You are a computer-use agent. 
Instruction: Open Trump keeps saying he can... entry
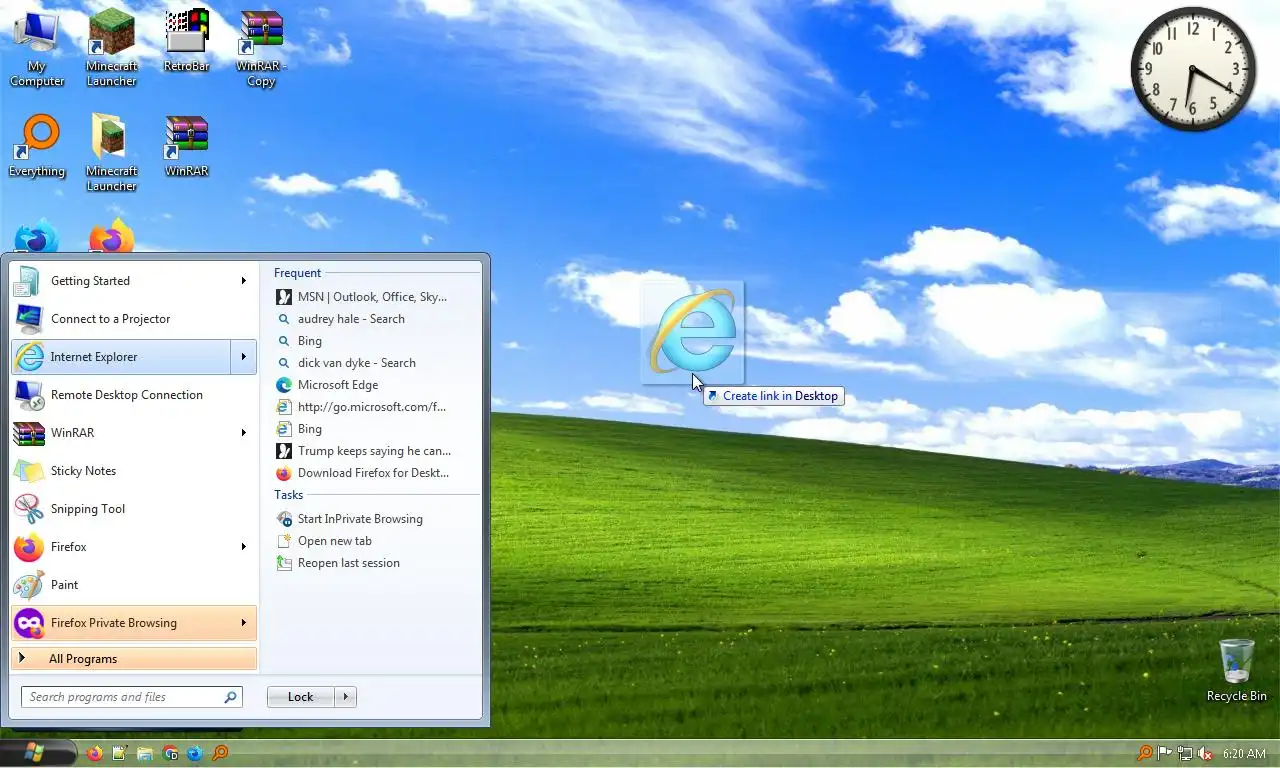point(374,451)
